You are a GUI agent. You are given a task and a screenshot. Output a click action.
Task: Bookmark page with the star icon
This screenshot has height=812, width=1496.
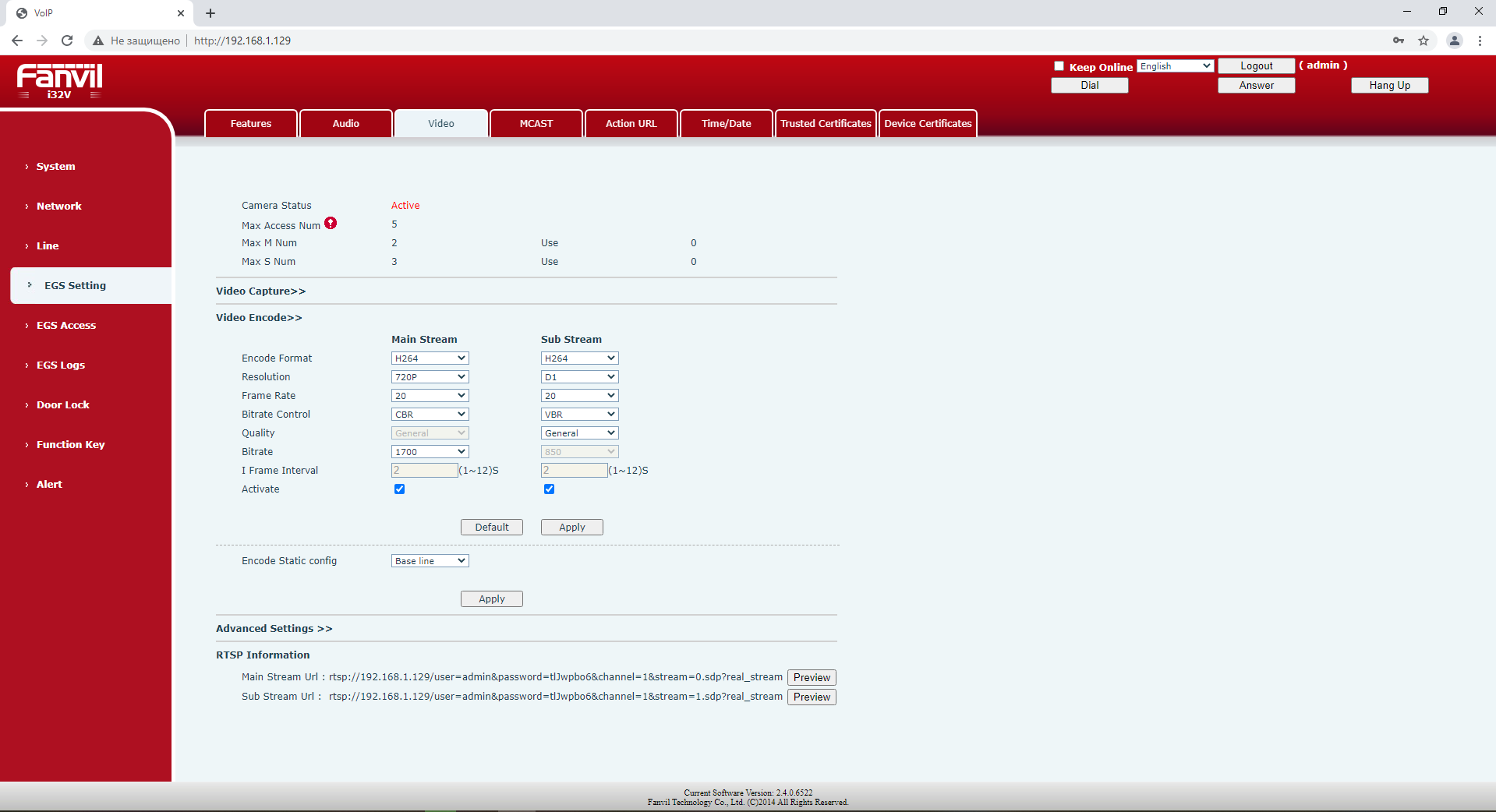click(x=1423, y=41)
